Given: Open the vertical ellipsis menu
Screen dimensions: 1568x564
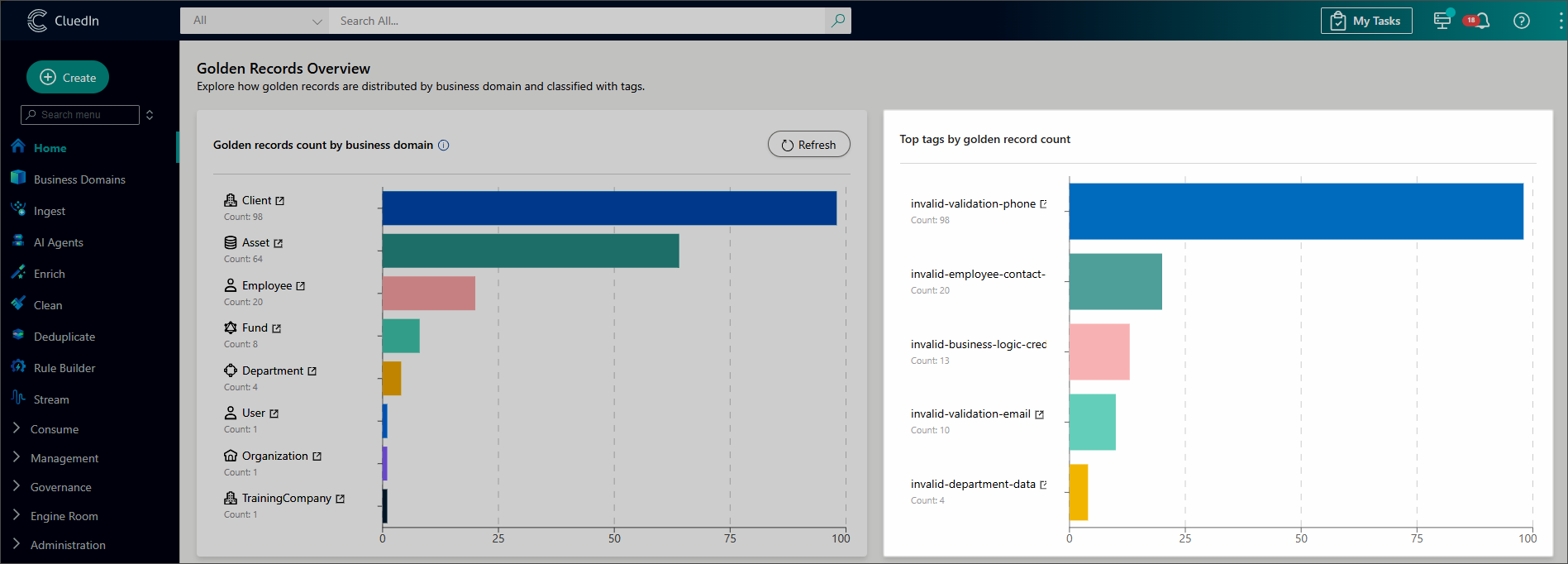Looking at the screenshot, I should [1560, 21].
